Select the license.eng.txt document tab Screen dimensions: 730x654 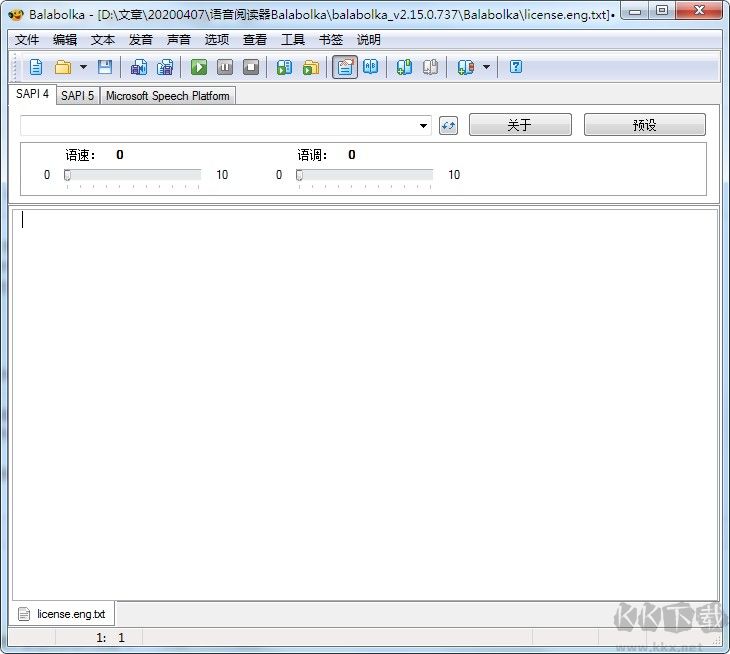pyautogui.click(x=62, y=614)
